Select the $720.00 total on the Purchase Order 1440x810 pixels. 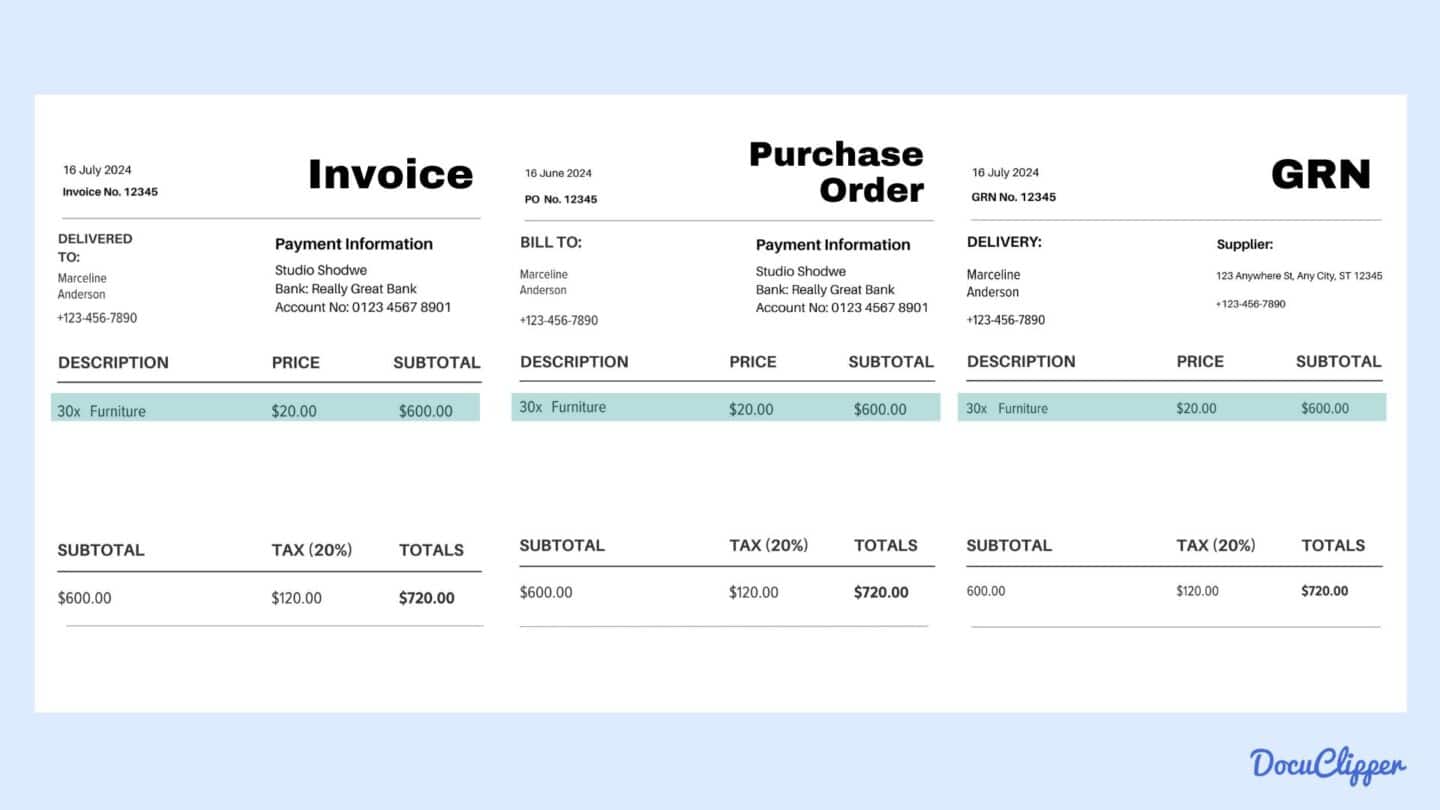[x=880, y=592]
